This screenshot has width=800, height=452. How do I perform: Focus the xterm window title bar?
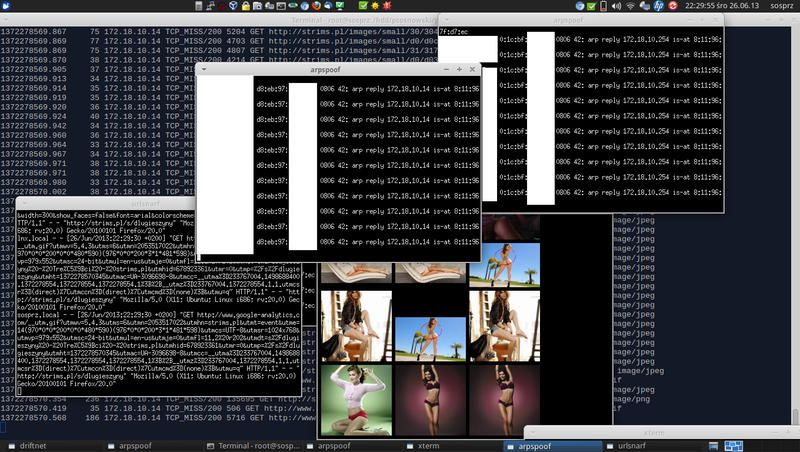pyautogui.click(x=662, y=432)
